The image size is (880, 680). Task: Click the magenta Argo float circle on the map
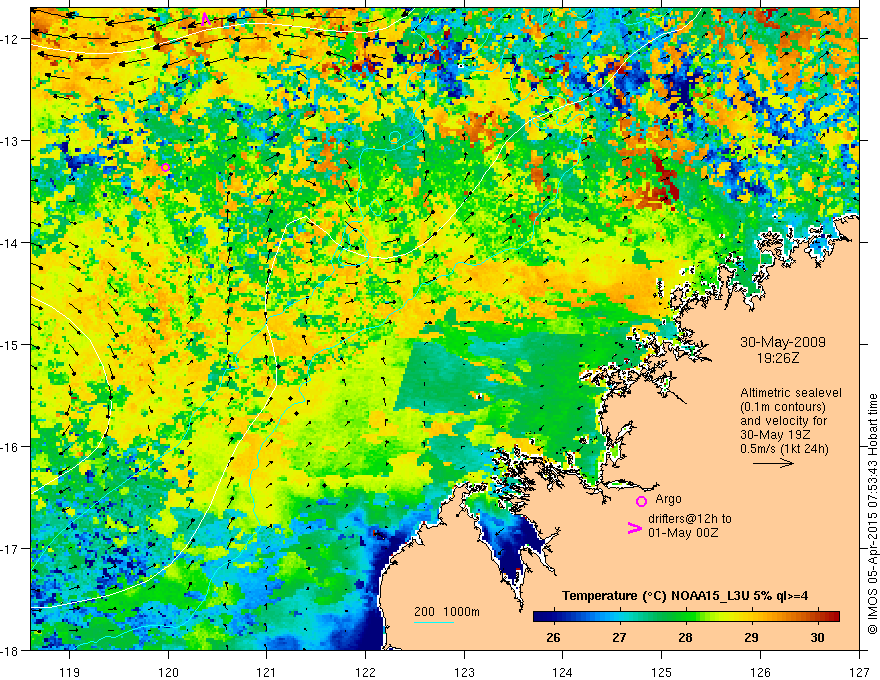[x=165, y=167]
